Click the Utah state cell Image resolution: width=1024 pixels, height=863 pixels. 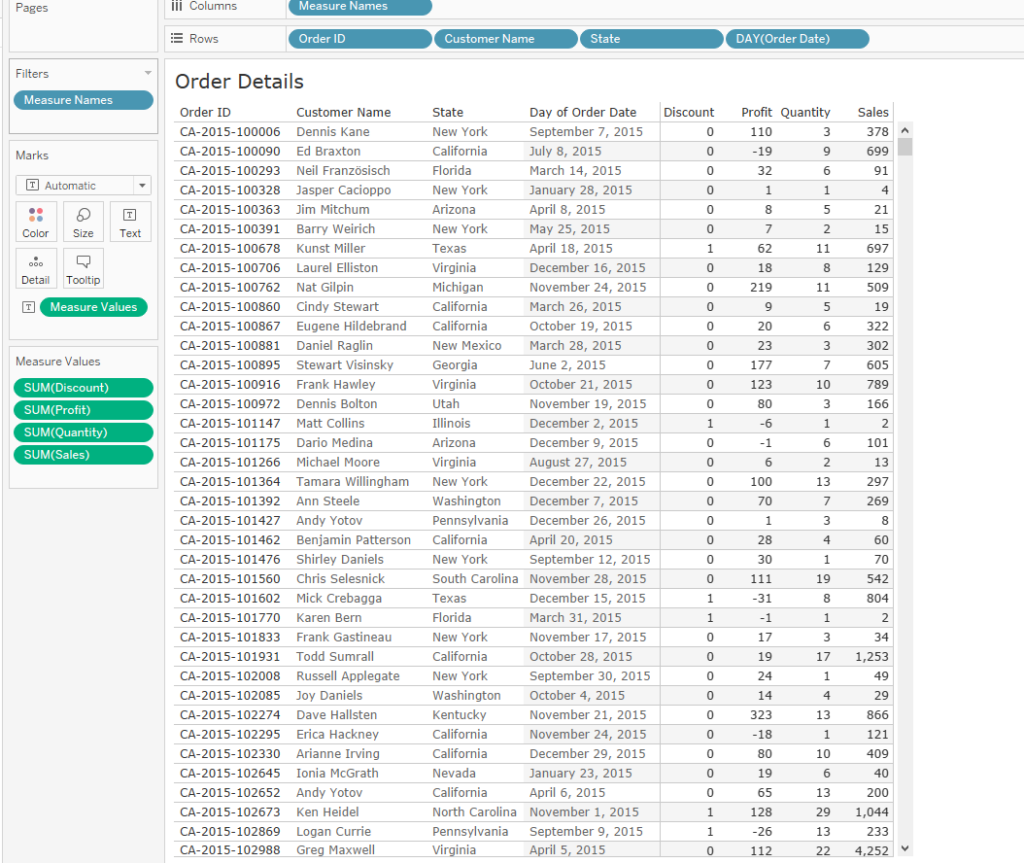click(x=445, y=404)
